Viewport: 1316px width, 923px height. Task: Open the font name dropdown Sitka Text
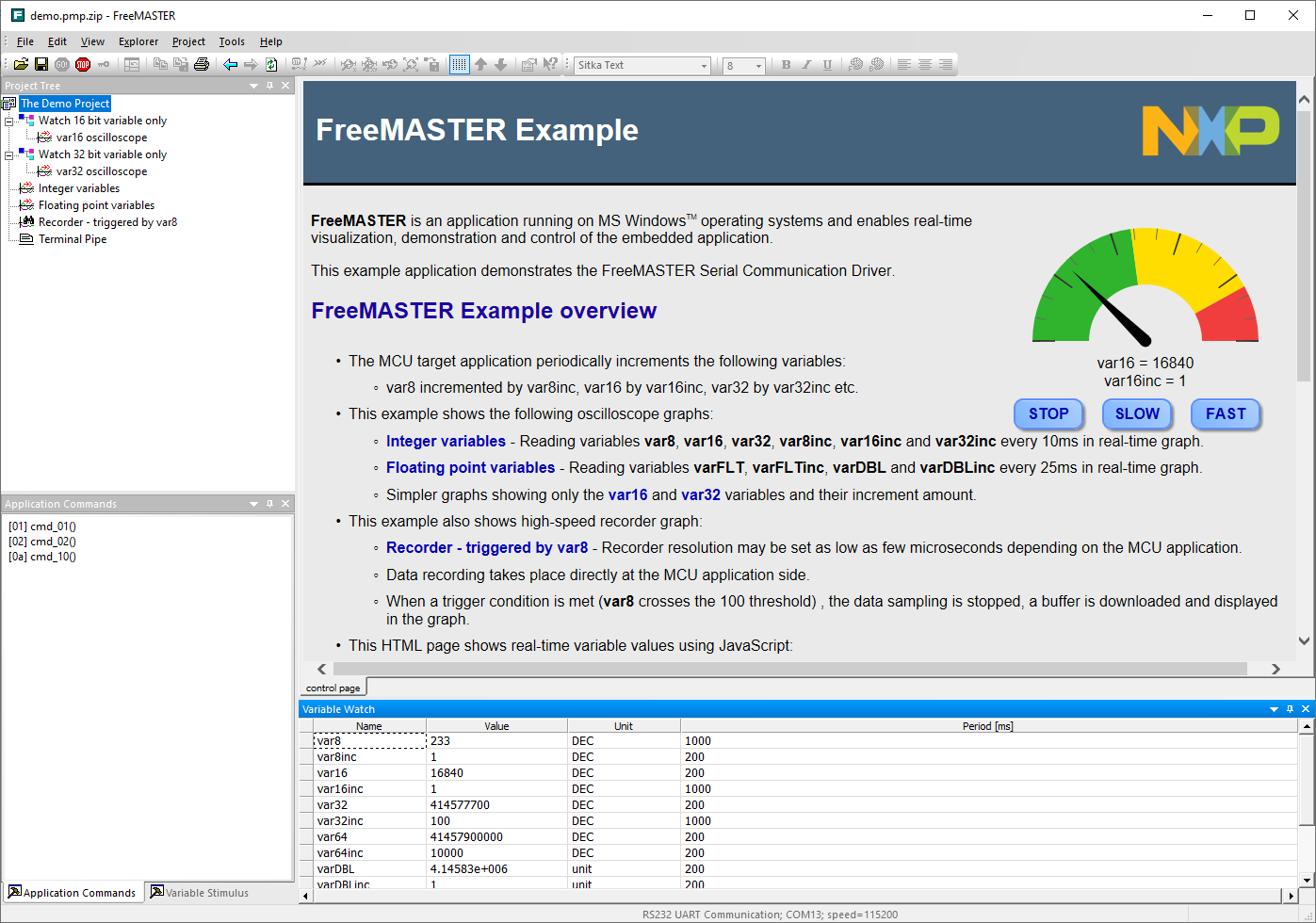[704, 66]
